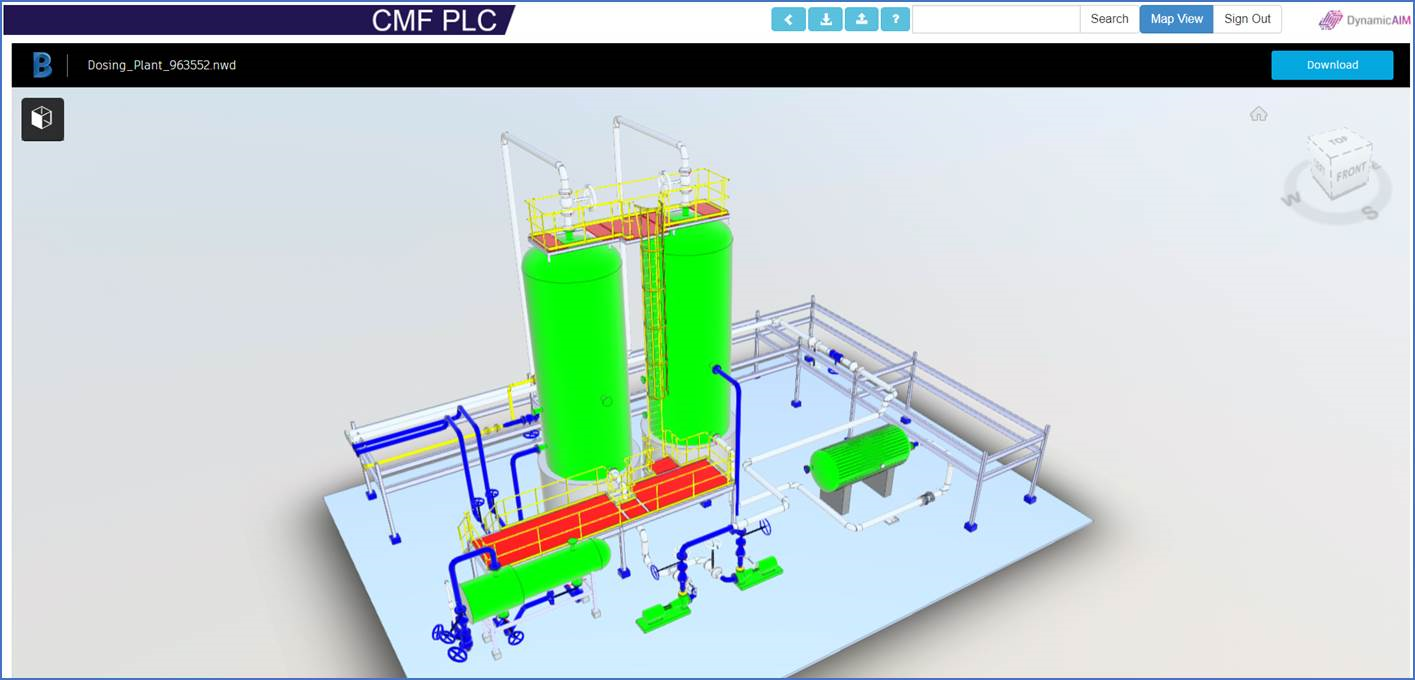Click the CMF PLC header logo
The width and height of the screenshot is (1415, 680).
(x=435, y=20)
